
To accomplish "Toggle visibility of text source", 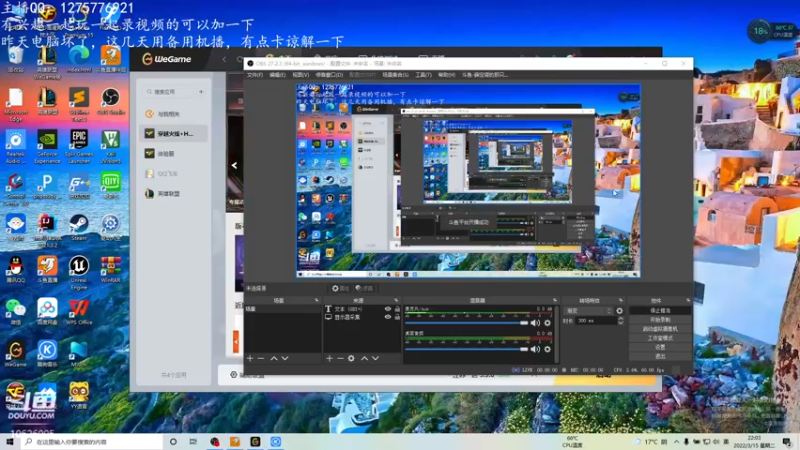I will point(388,309).
